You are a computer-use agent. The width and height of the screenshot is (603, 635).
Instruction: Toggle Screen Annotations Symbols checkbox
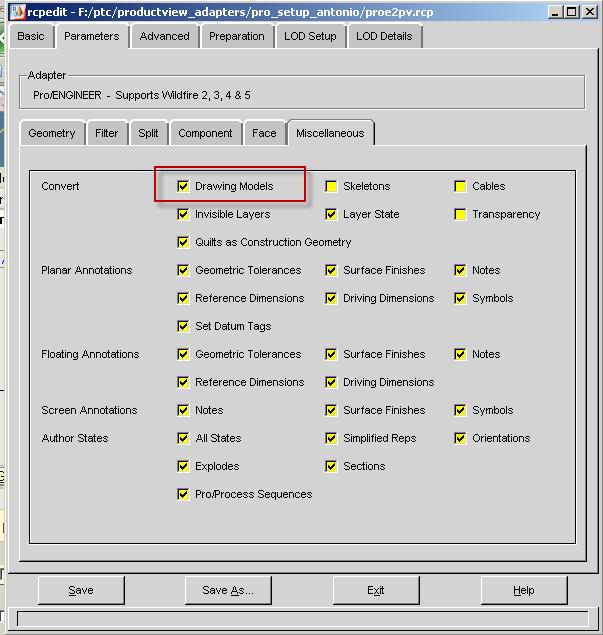pyautogui.click(x=460, y=410)
